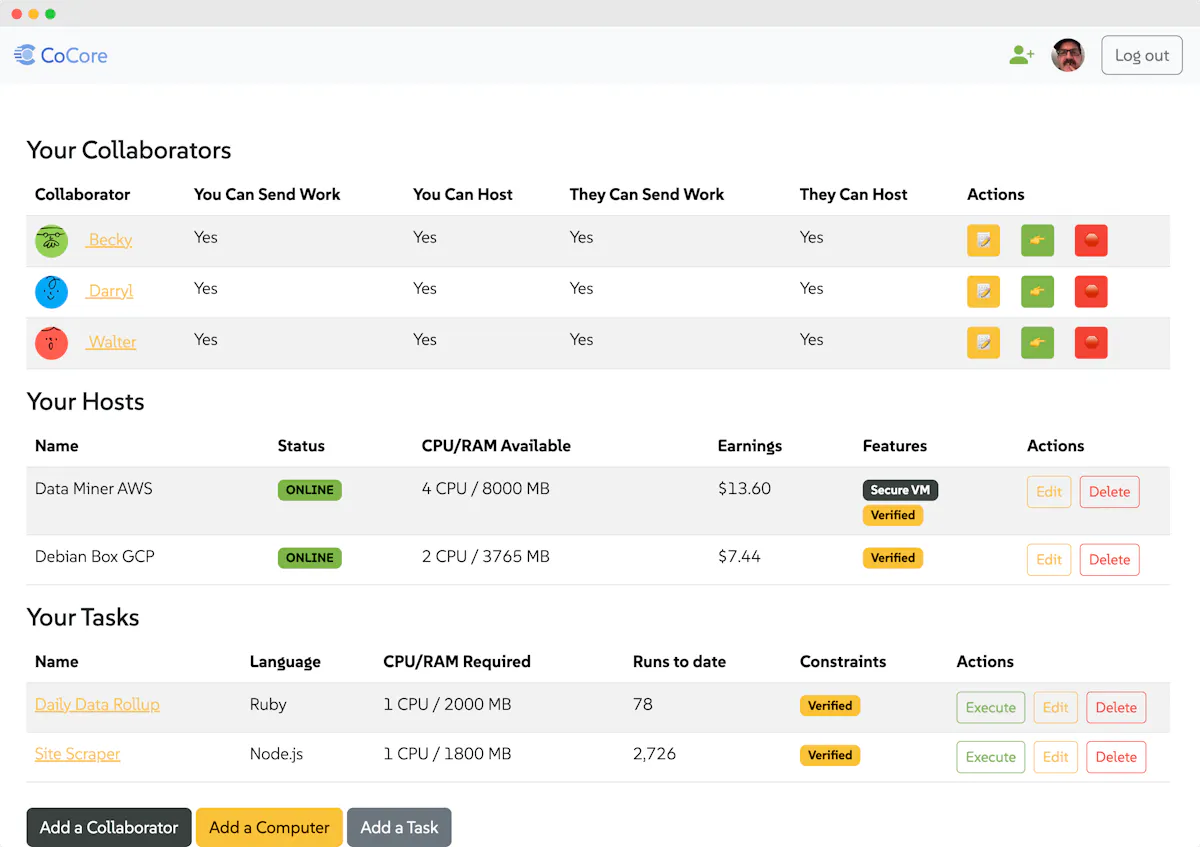Click Darryl's blue avatar
This screenshot has height=847, width=1200.
[51, 291]
